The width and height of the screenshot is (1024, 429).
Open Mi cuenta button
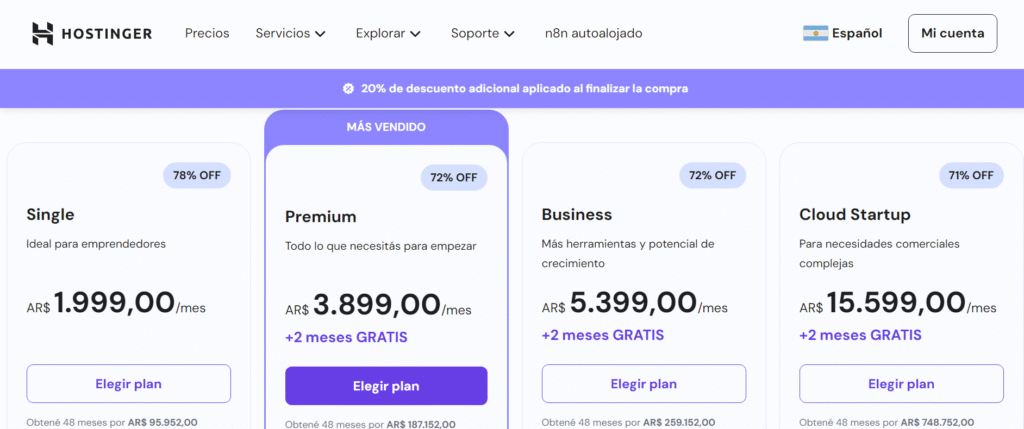[952, 33]
